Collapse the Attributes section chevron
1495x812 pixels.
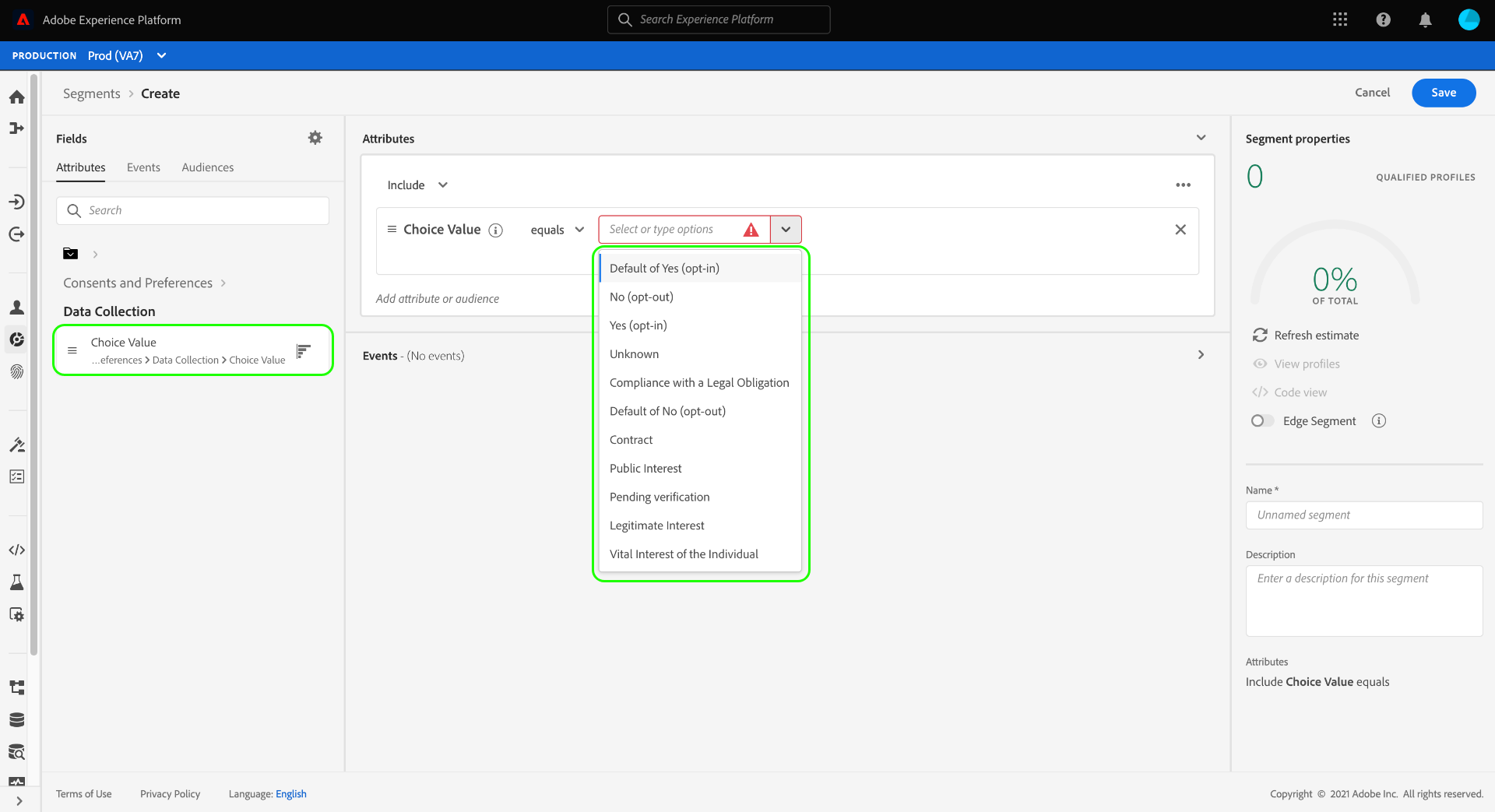[1201, 138]
